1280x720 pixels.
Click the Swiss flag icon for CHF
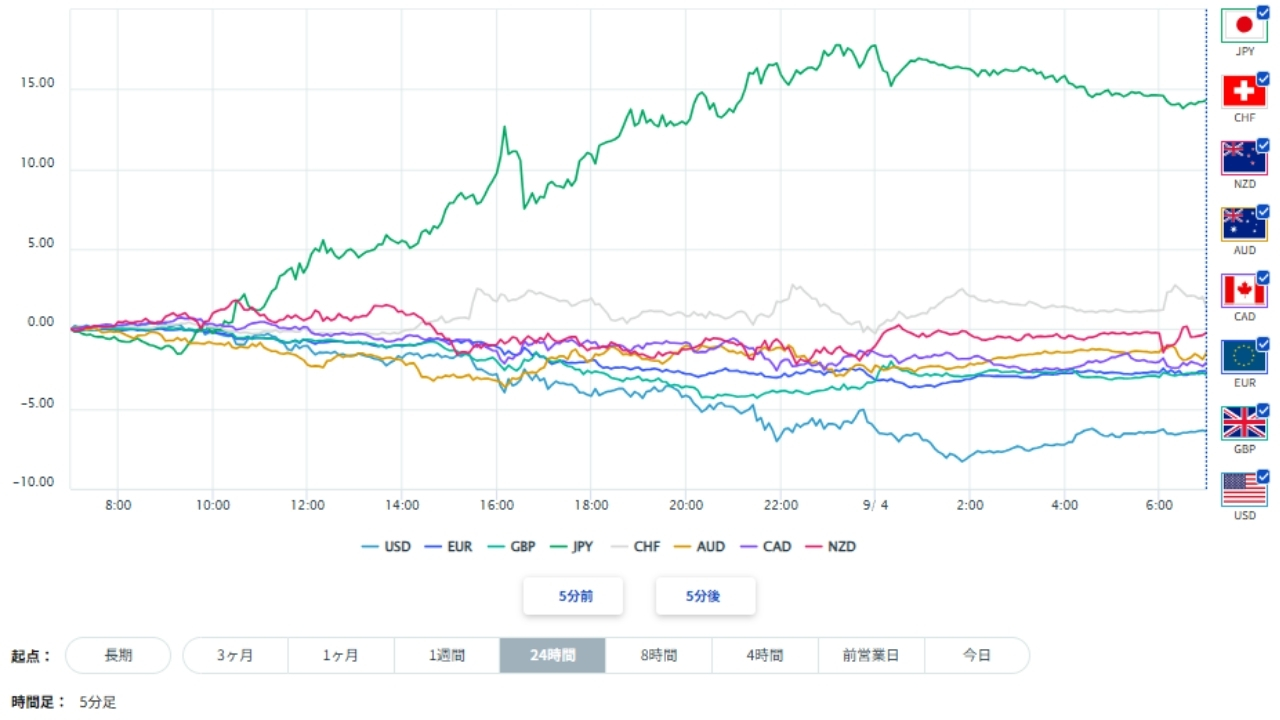click(x=1244, y=92)
